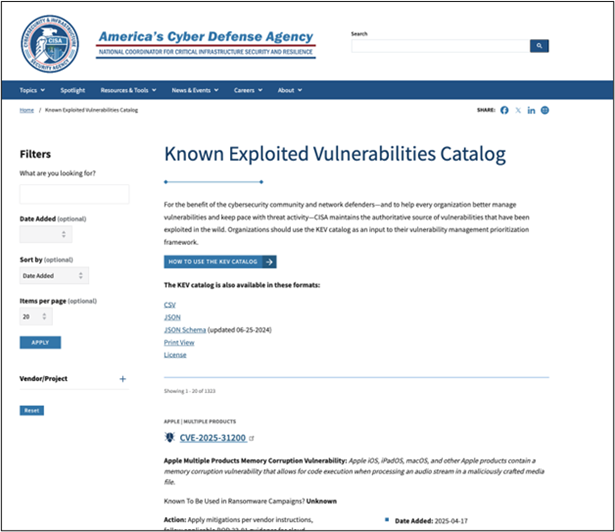Click the Filters heading
The image size is (615, 532).
point(35,154)
